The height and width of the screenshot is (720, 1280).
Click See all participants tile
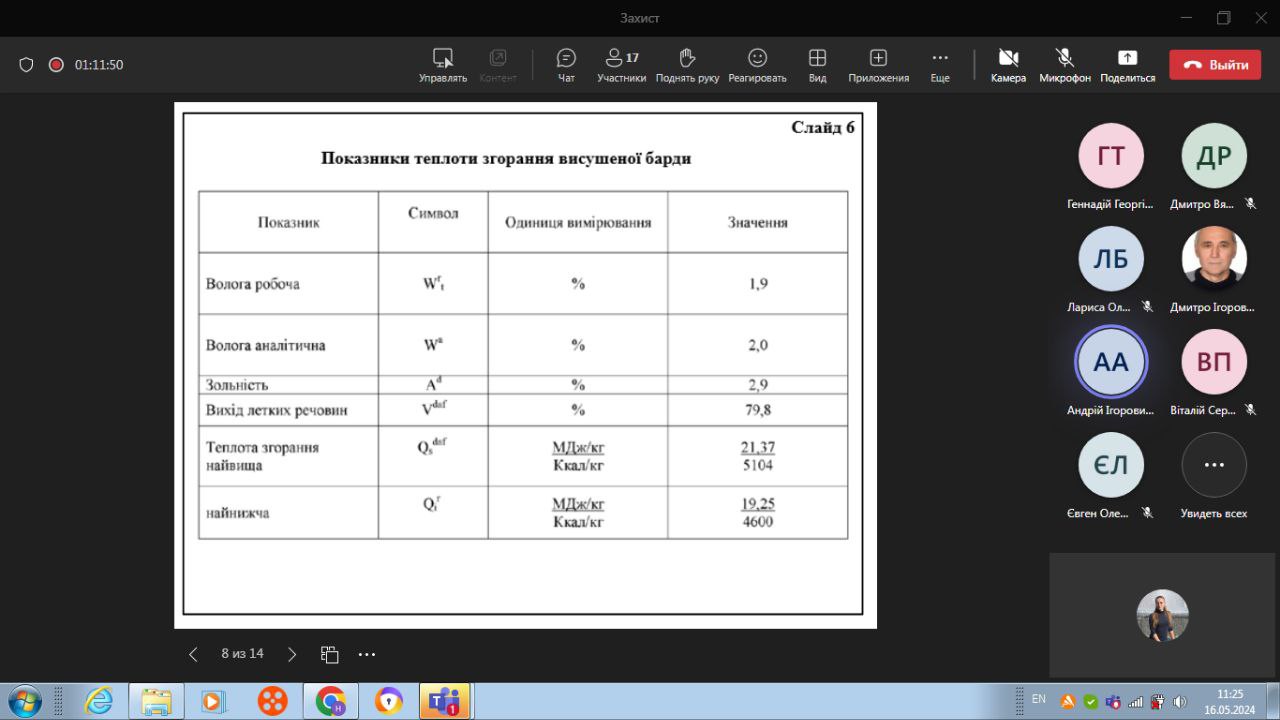pyautogui.click(x=1214, y=476)
